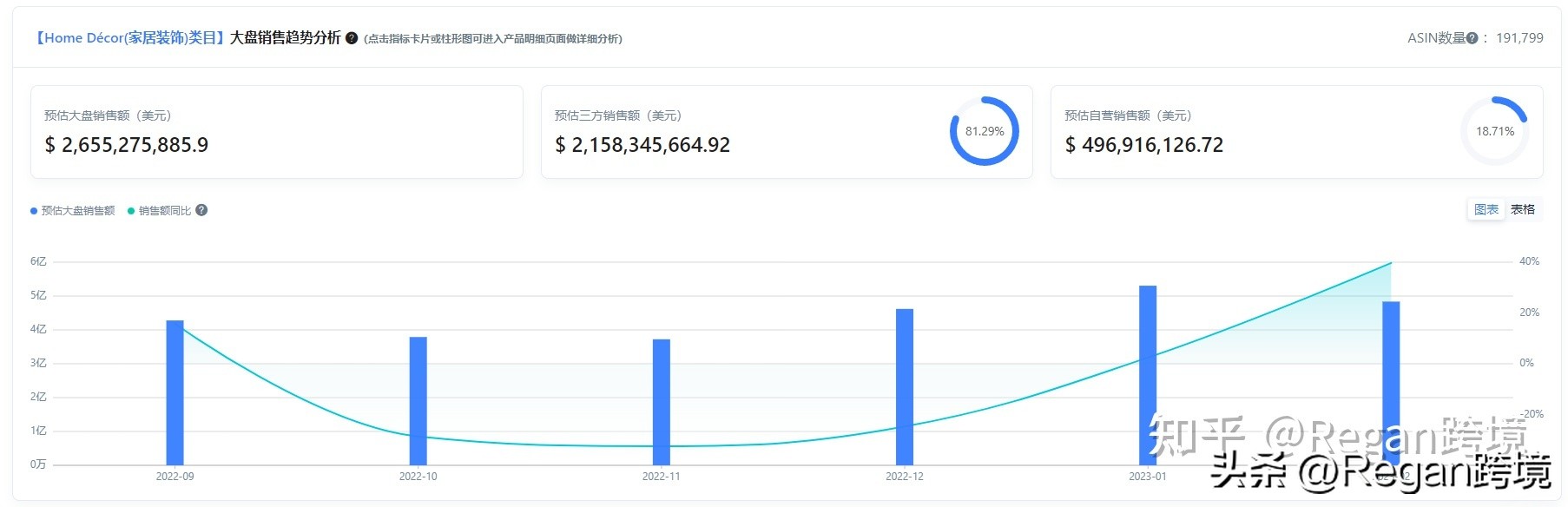Toggle 销售额同比 legend series
Screen dimensions: 1568x507
[160, 211]
